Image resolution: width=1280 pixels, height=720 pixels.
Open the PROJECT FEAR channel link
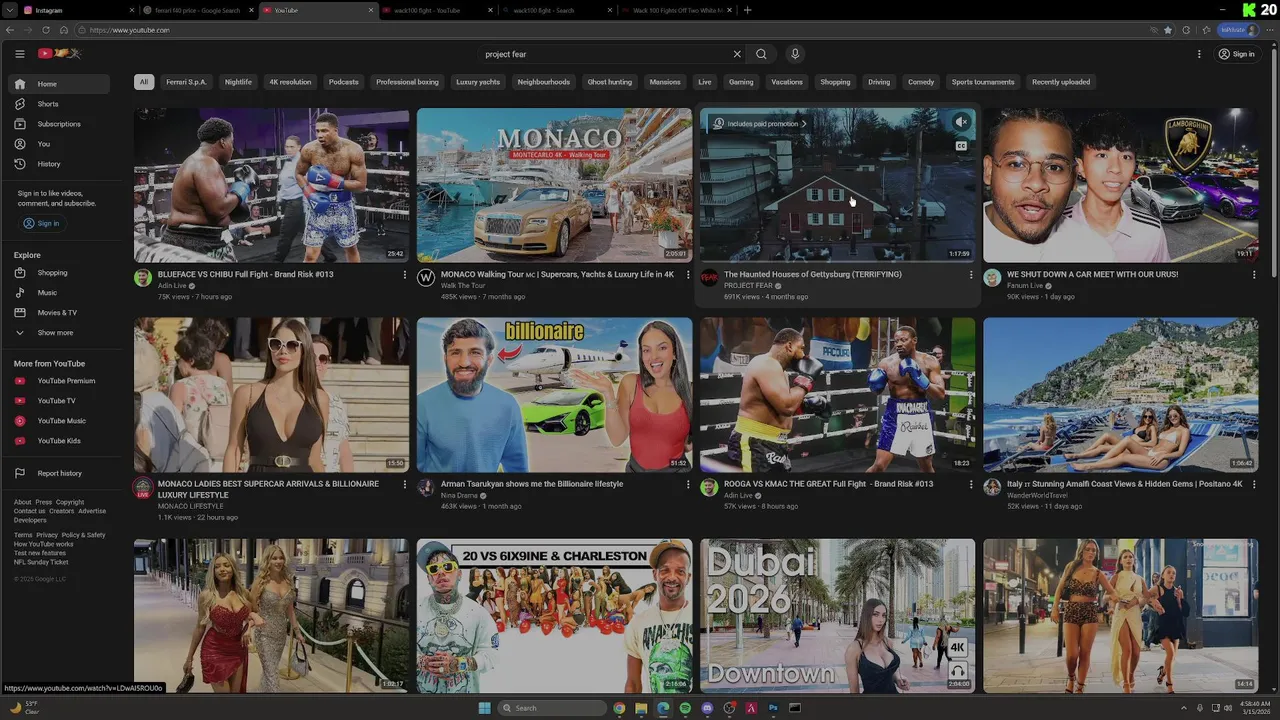coord(748,286)
